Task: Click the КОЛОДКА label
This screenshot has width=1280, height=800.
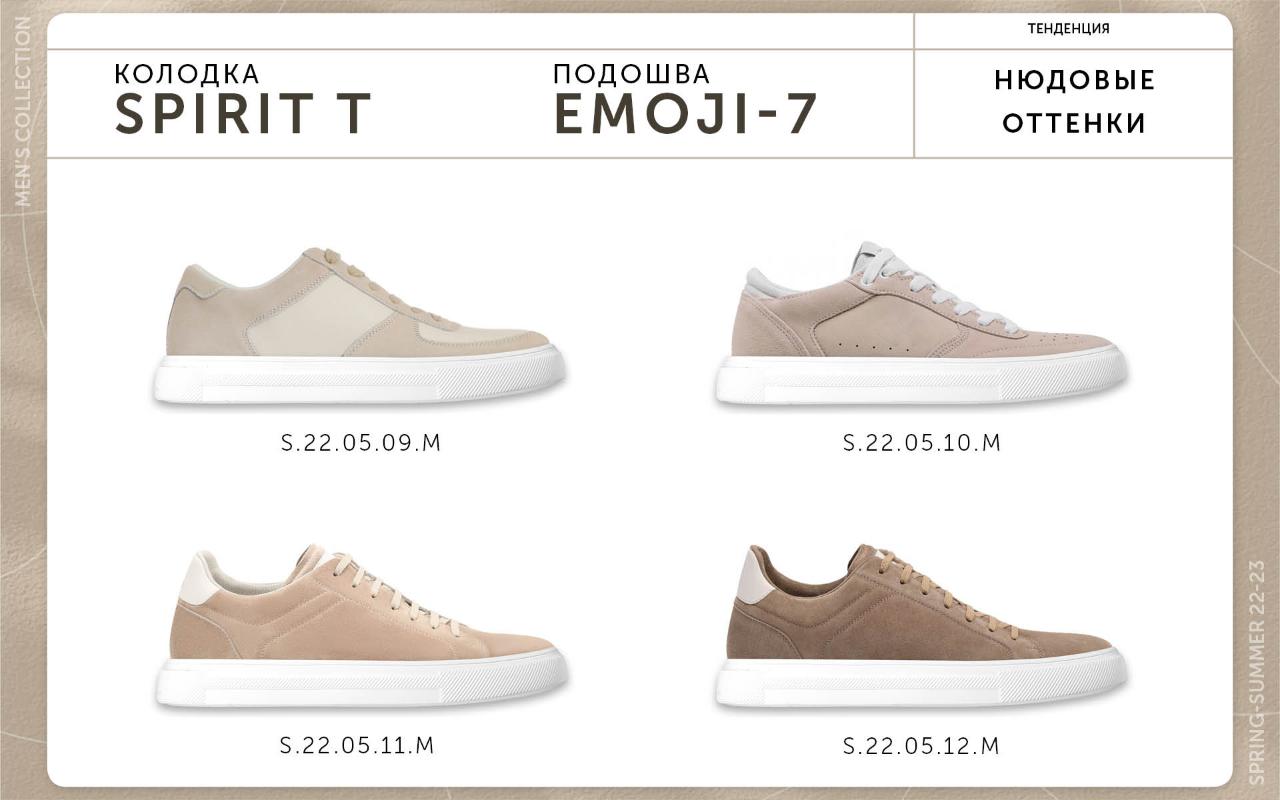Action: click(x=187, y=74)
